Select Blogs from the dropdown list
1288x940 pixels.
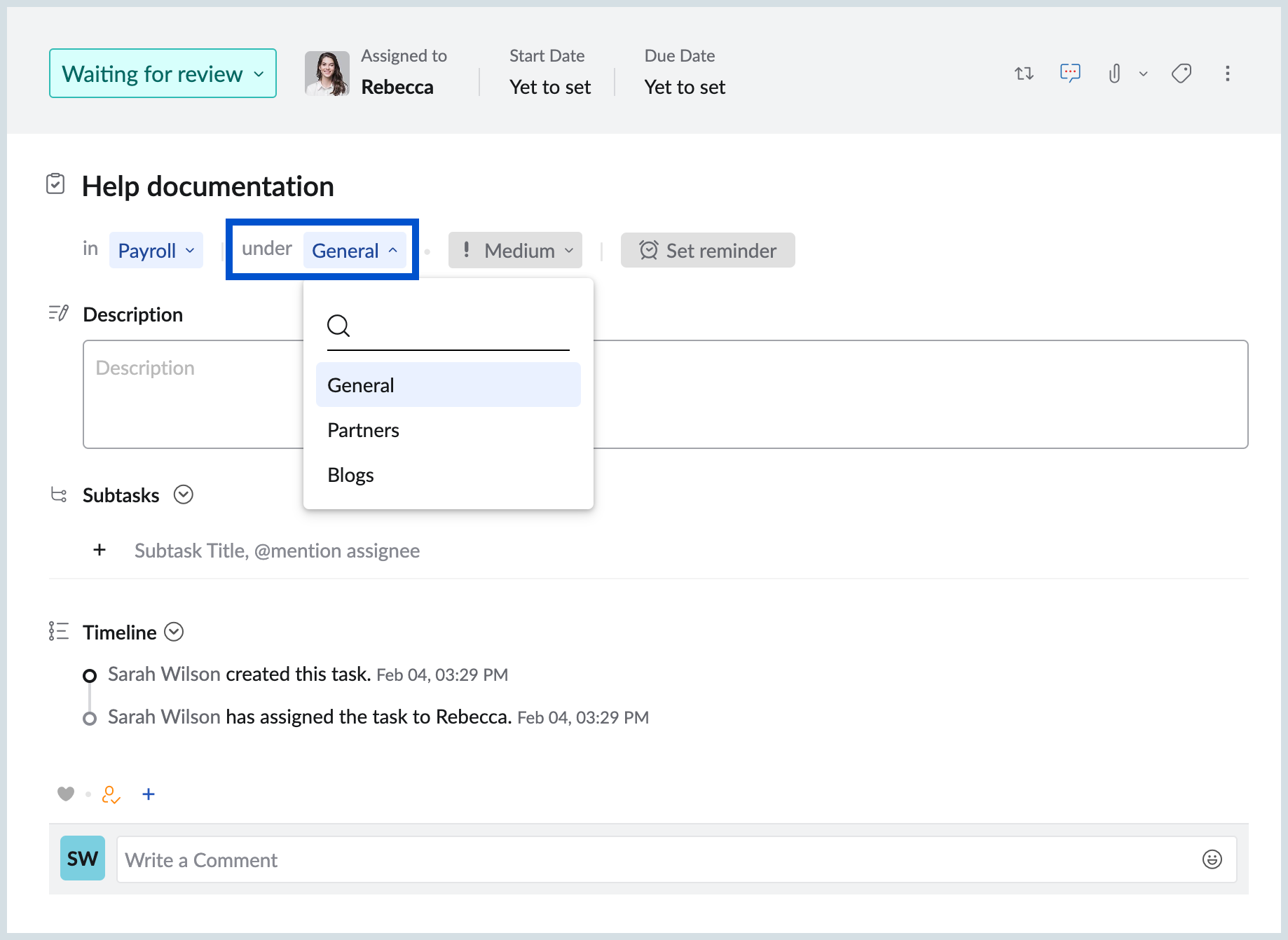coord(350,475)
